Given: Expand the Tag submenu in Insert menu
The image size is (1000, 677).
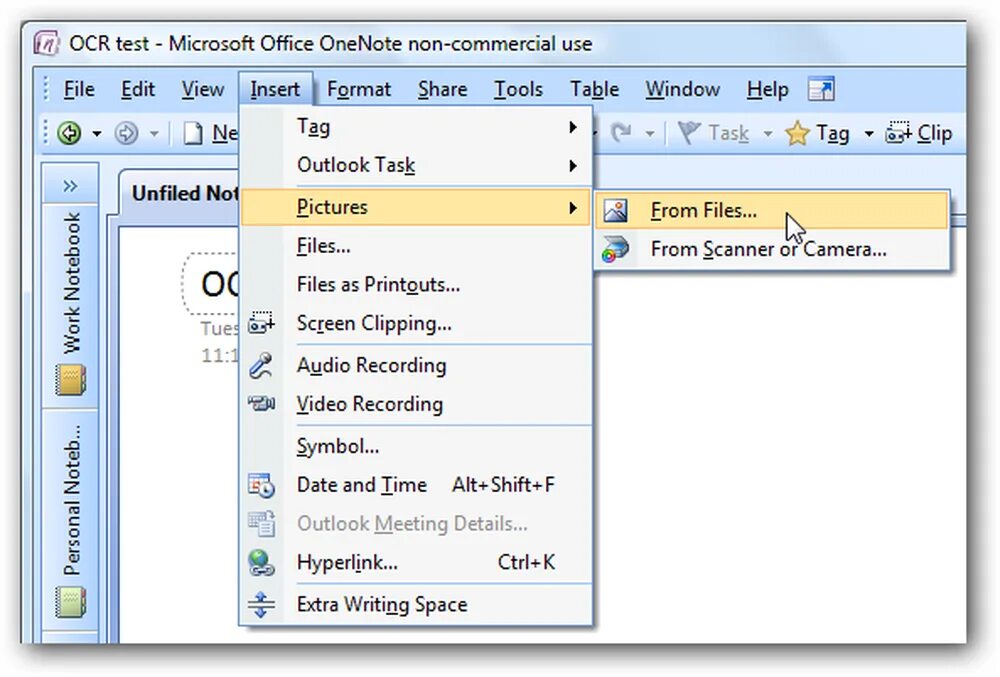Looking at the screenshot, I should pyautogui.click(x=573, y=127).
